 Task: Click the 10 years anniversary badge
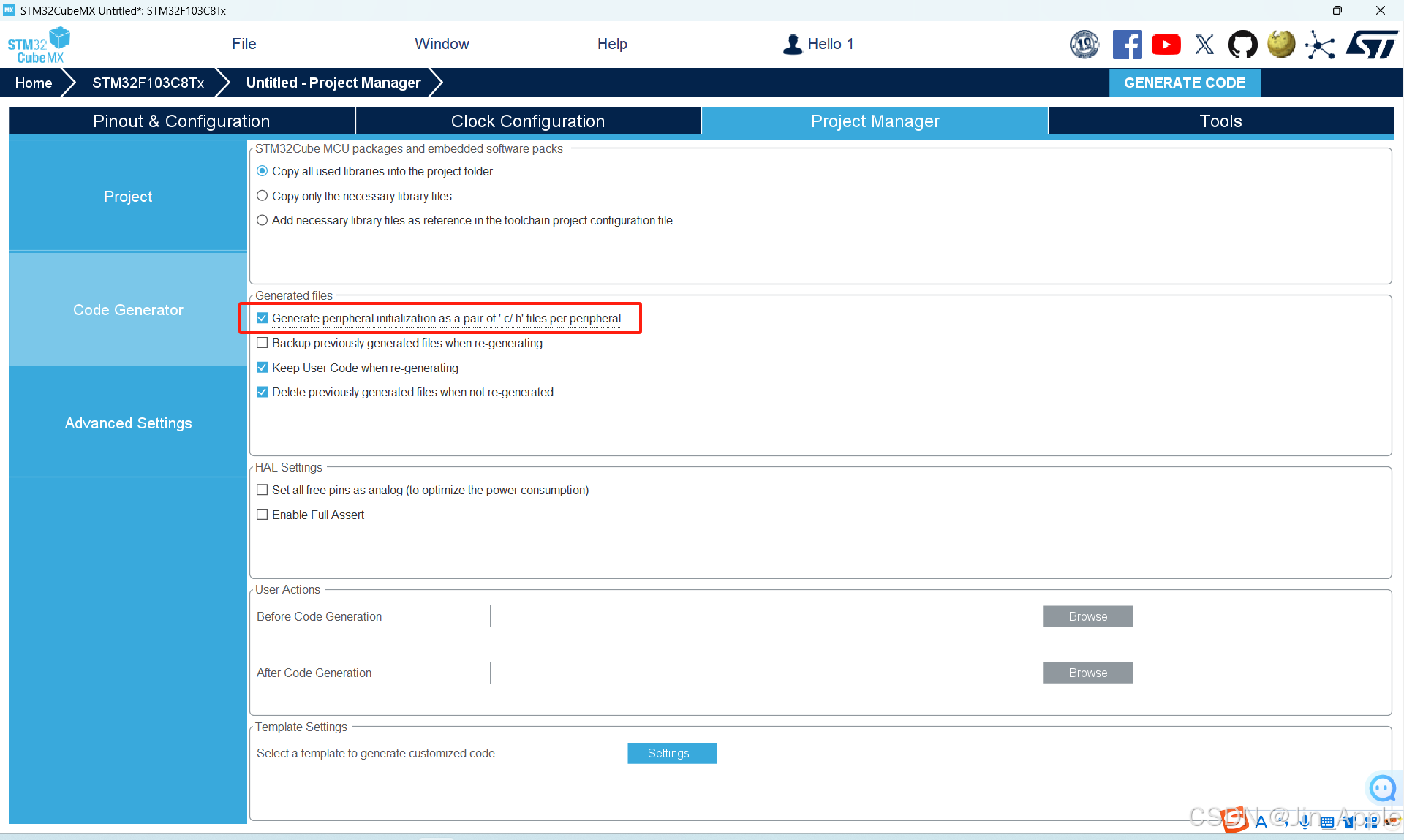(x=1084, y=45)
